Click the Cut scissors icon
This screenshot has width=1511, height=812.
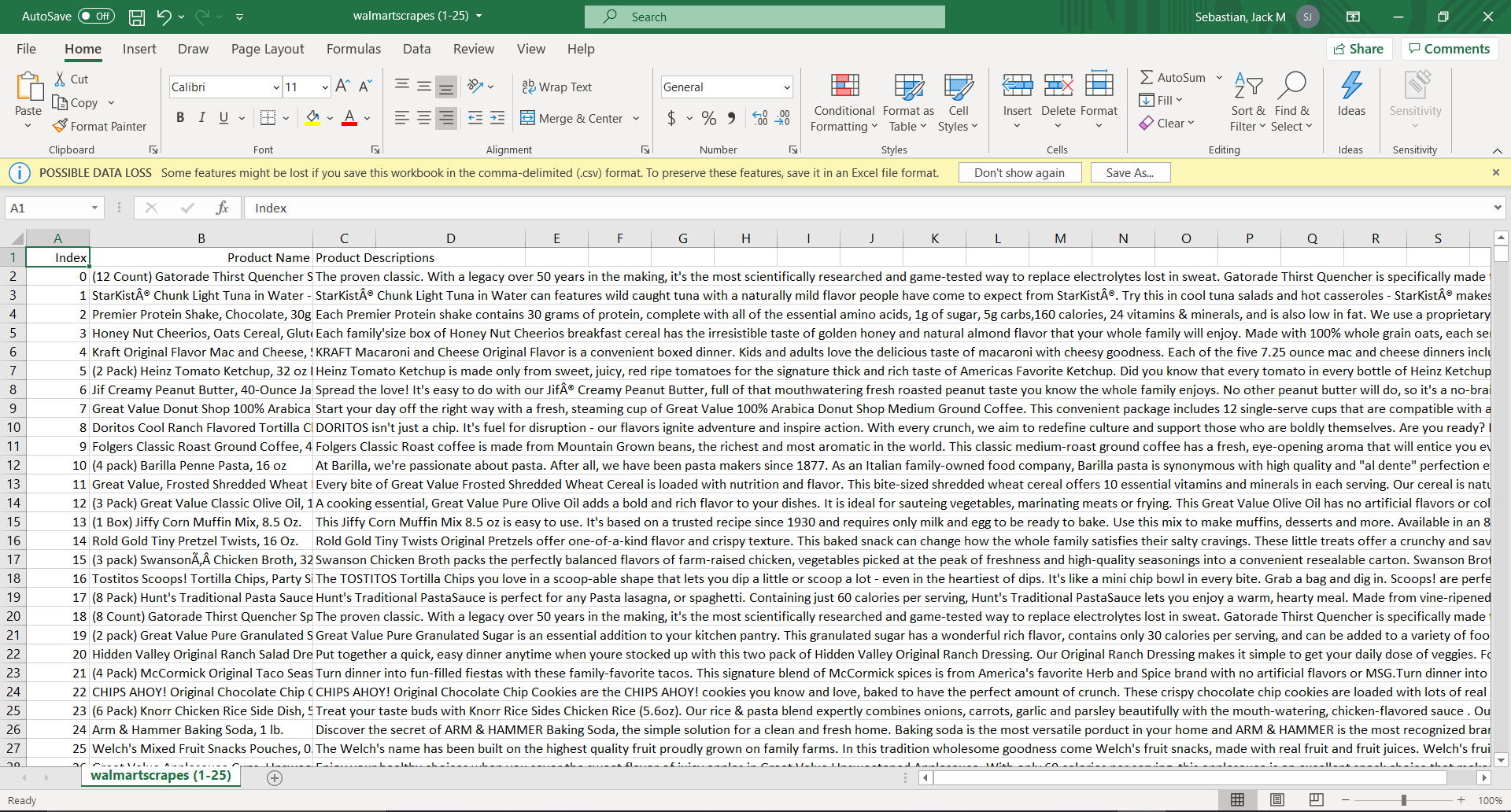[x=60, y=79]
